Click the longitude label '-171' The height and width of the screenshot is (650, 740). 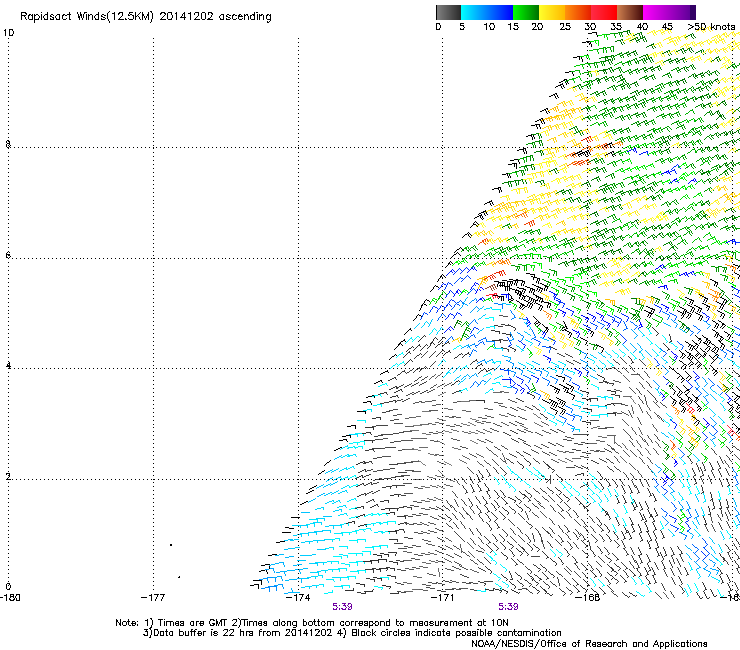(442, 598)
